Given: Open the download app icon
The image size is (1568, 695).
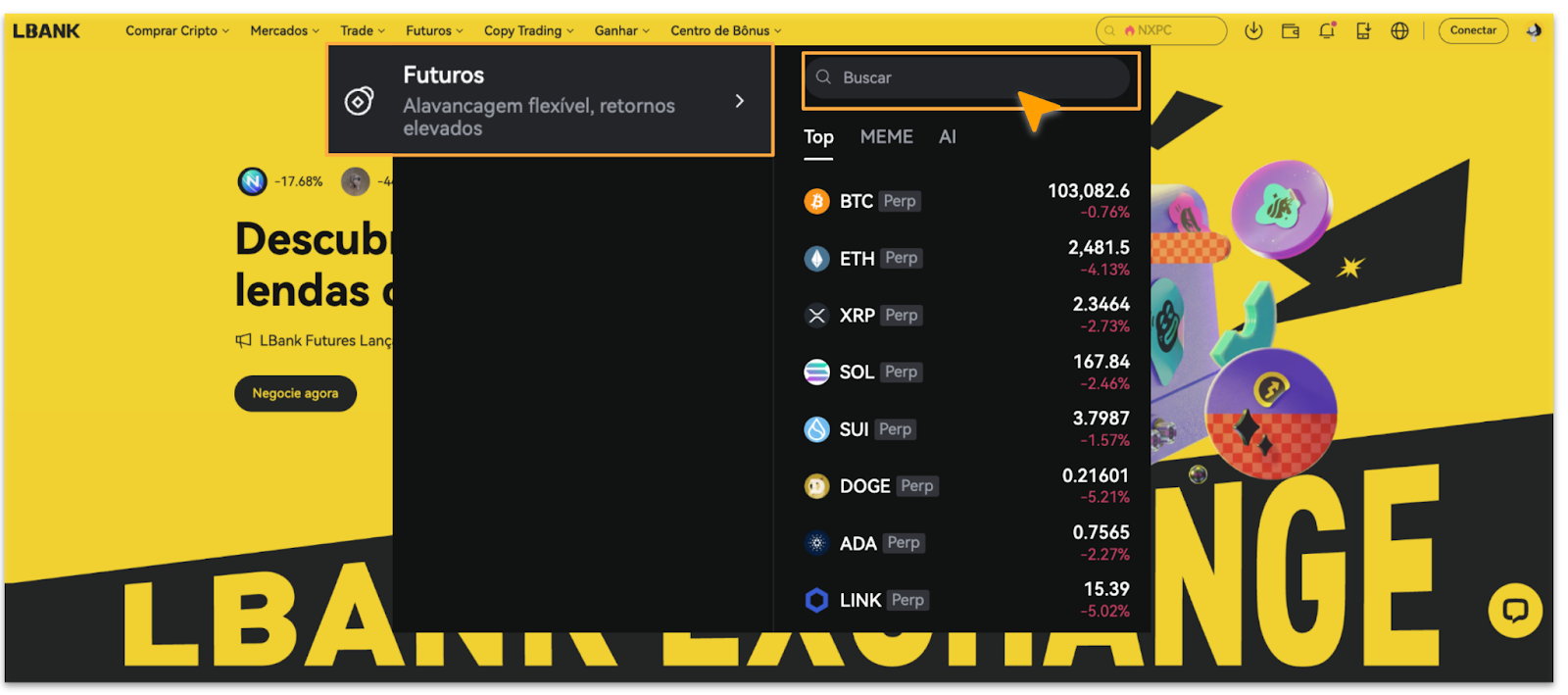Looking at the screenshot, I should click(x=1253, y=30).
